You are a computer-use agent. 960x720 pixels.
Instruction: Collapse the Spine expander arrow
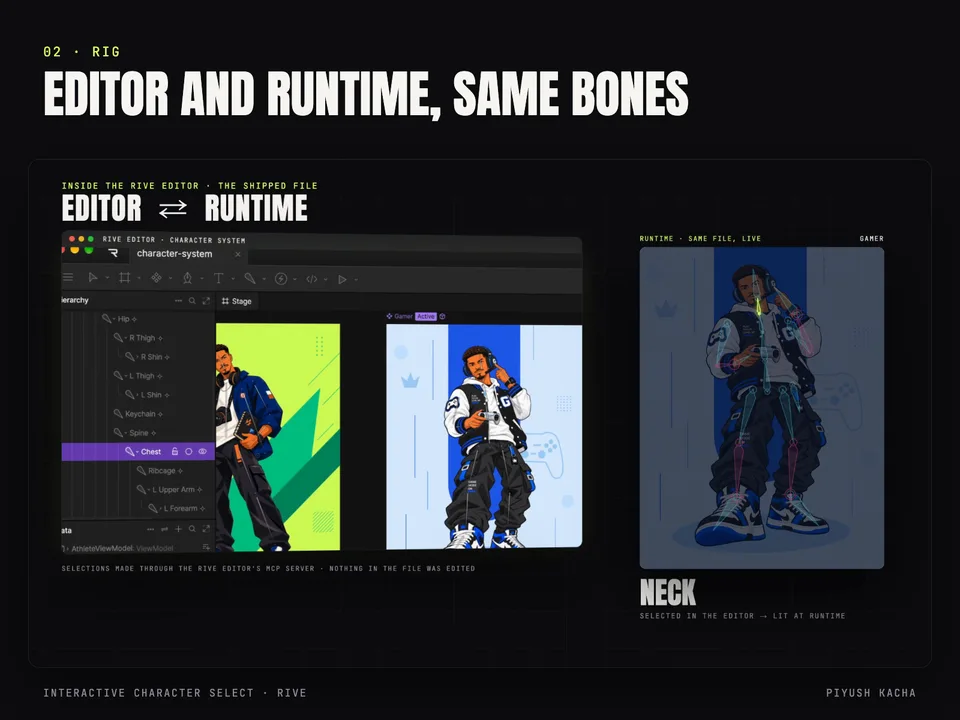click(x=126, y=433)
